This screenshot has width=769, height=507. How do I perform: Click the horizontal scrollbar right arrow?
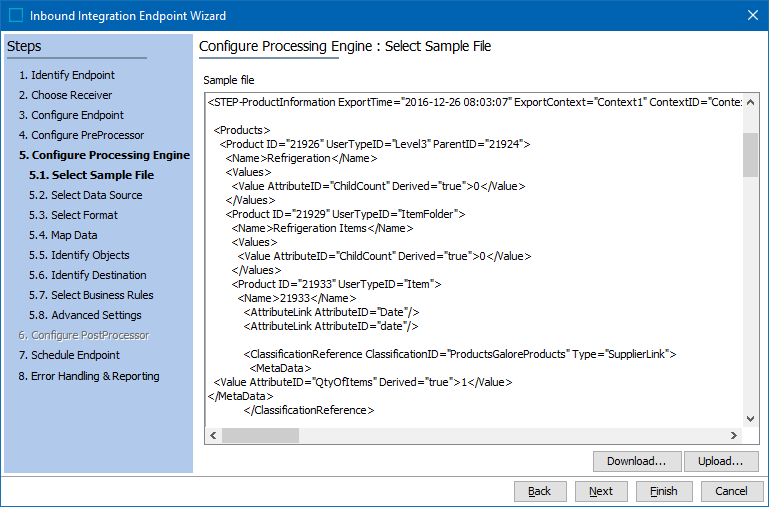click(x=734, y=435)
